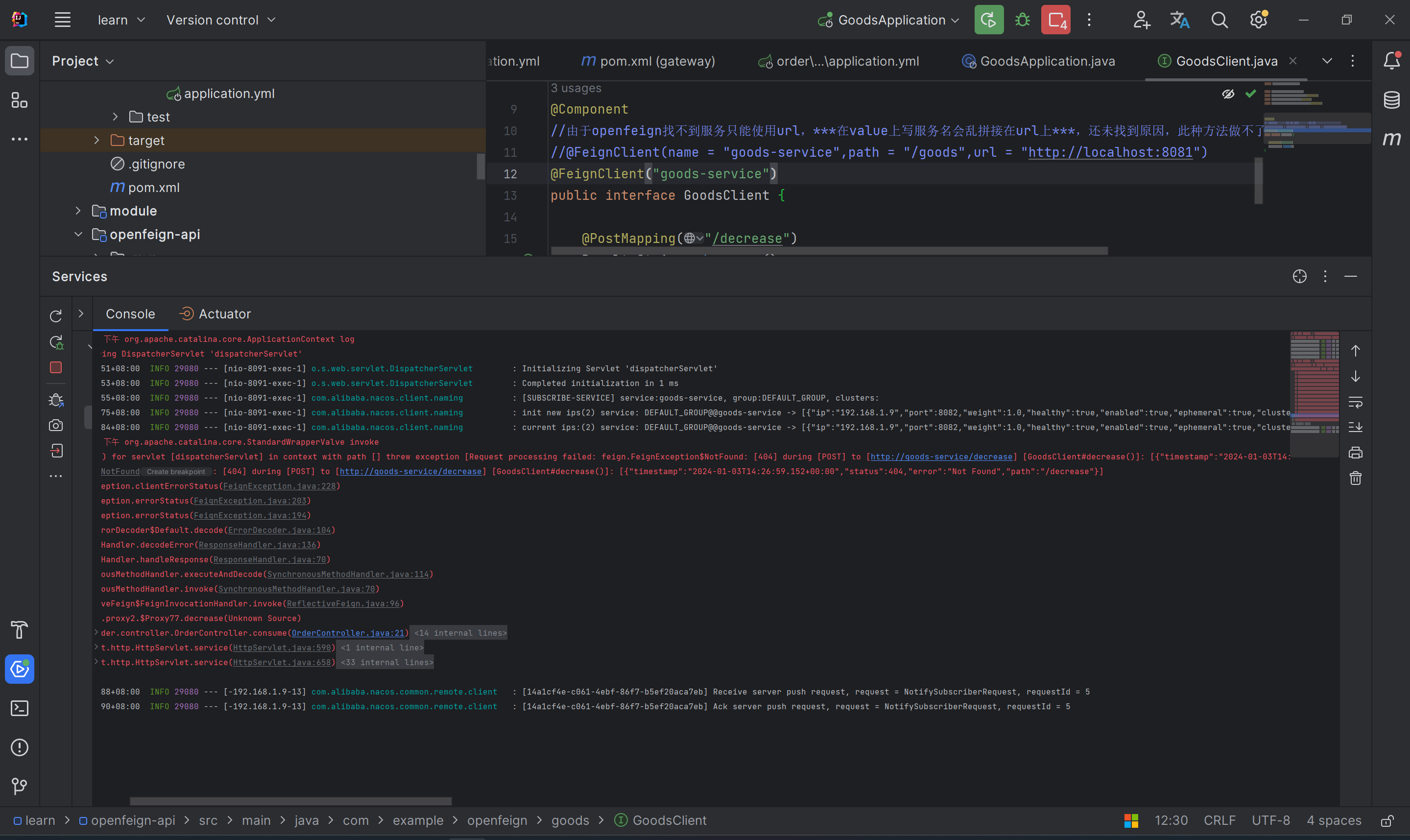Image resolution: width=1410 pixels, height=840 pixels.
Task: Expand 14 internal lines fold
Action: 460,633
